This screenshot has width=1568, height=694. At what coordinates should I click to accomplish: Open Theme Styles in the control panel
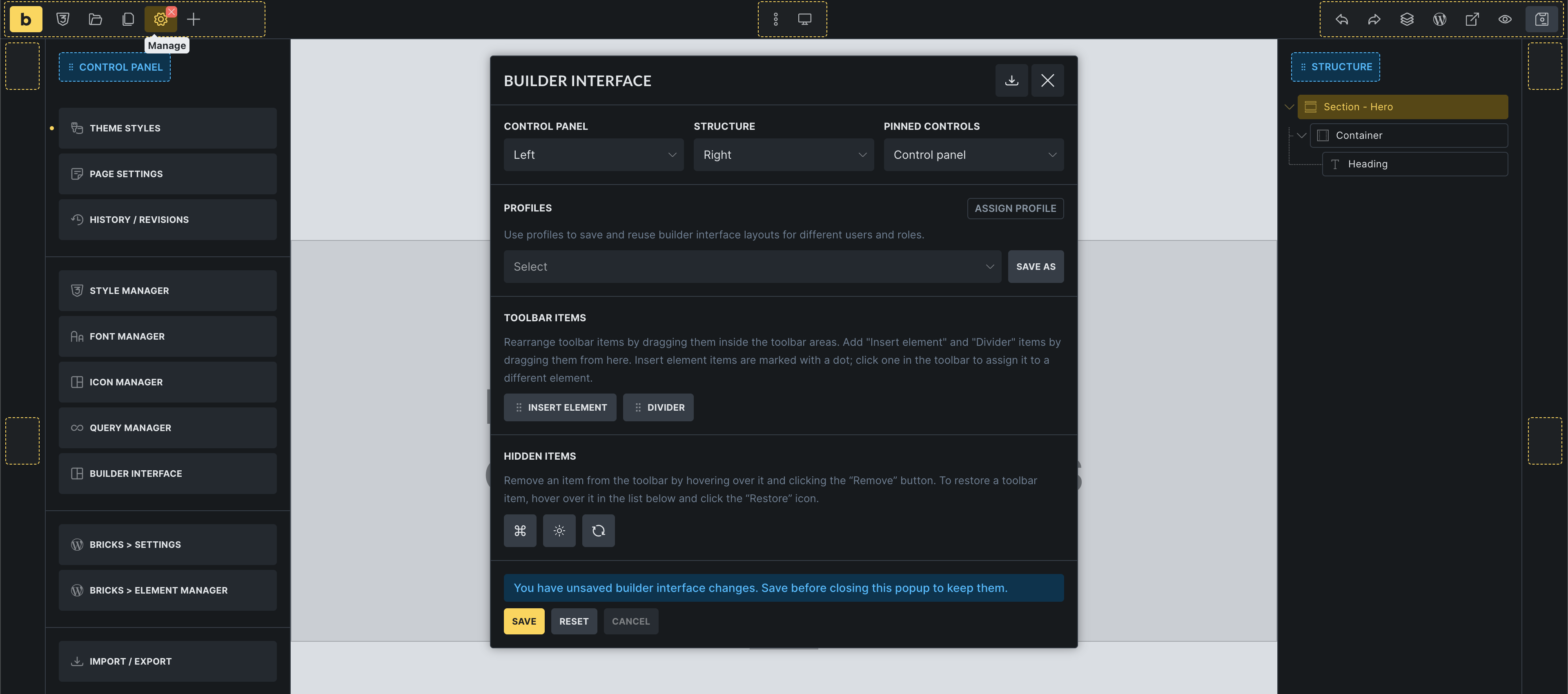167,128
